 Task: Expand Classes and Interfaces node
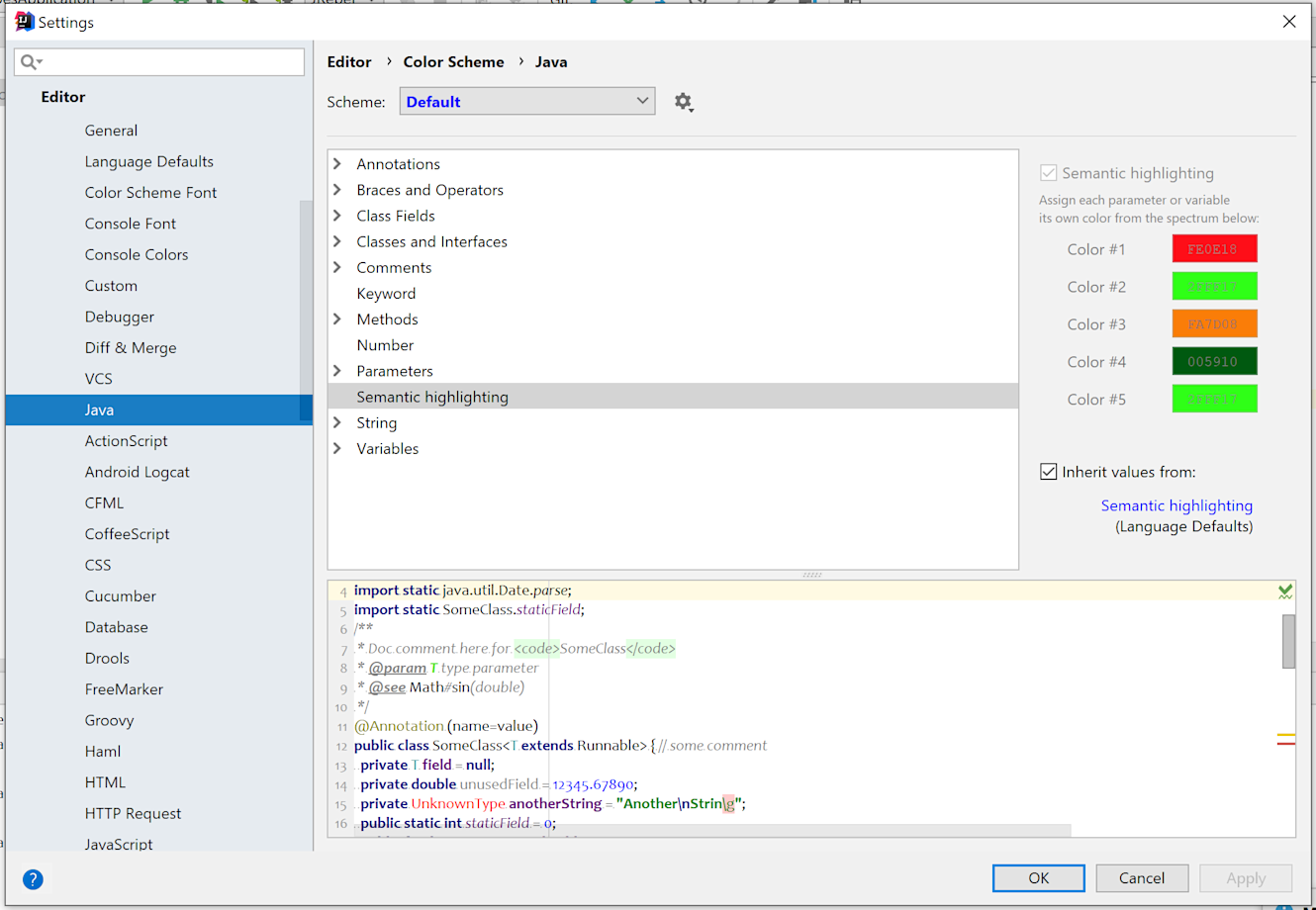[337, 241]
